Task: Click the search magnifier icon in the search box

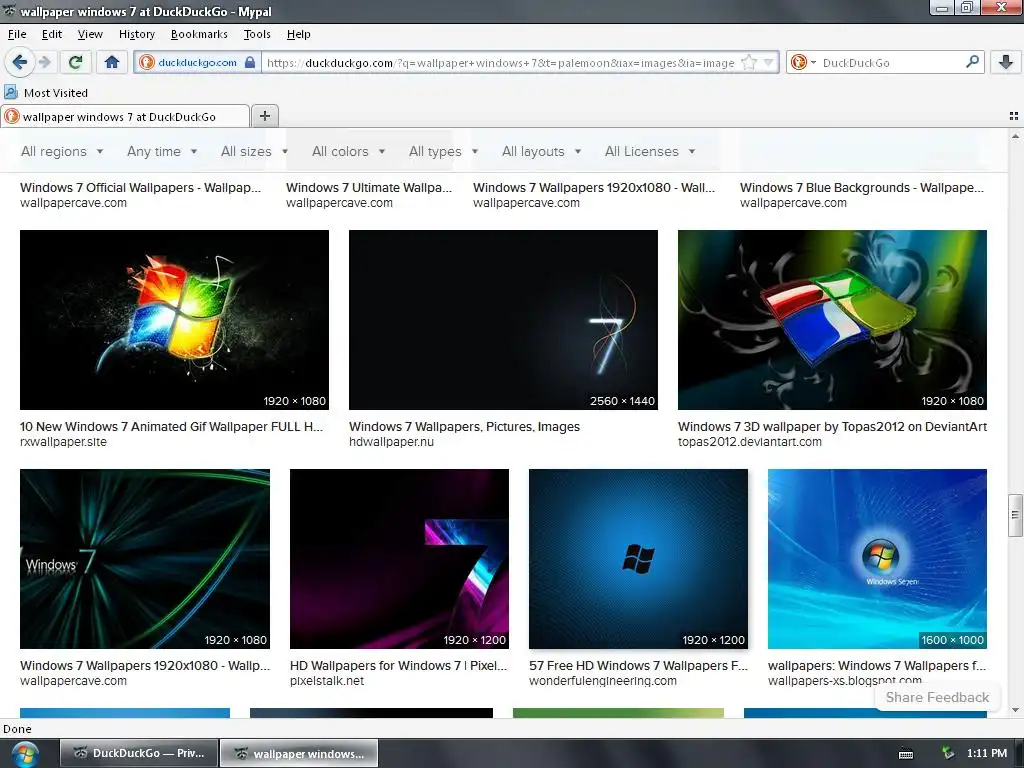Action: coord(972,62)
